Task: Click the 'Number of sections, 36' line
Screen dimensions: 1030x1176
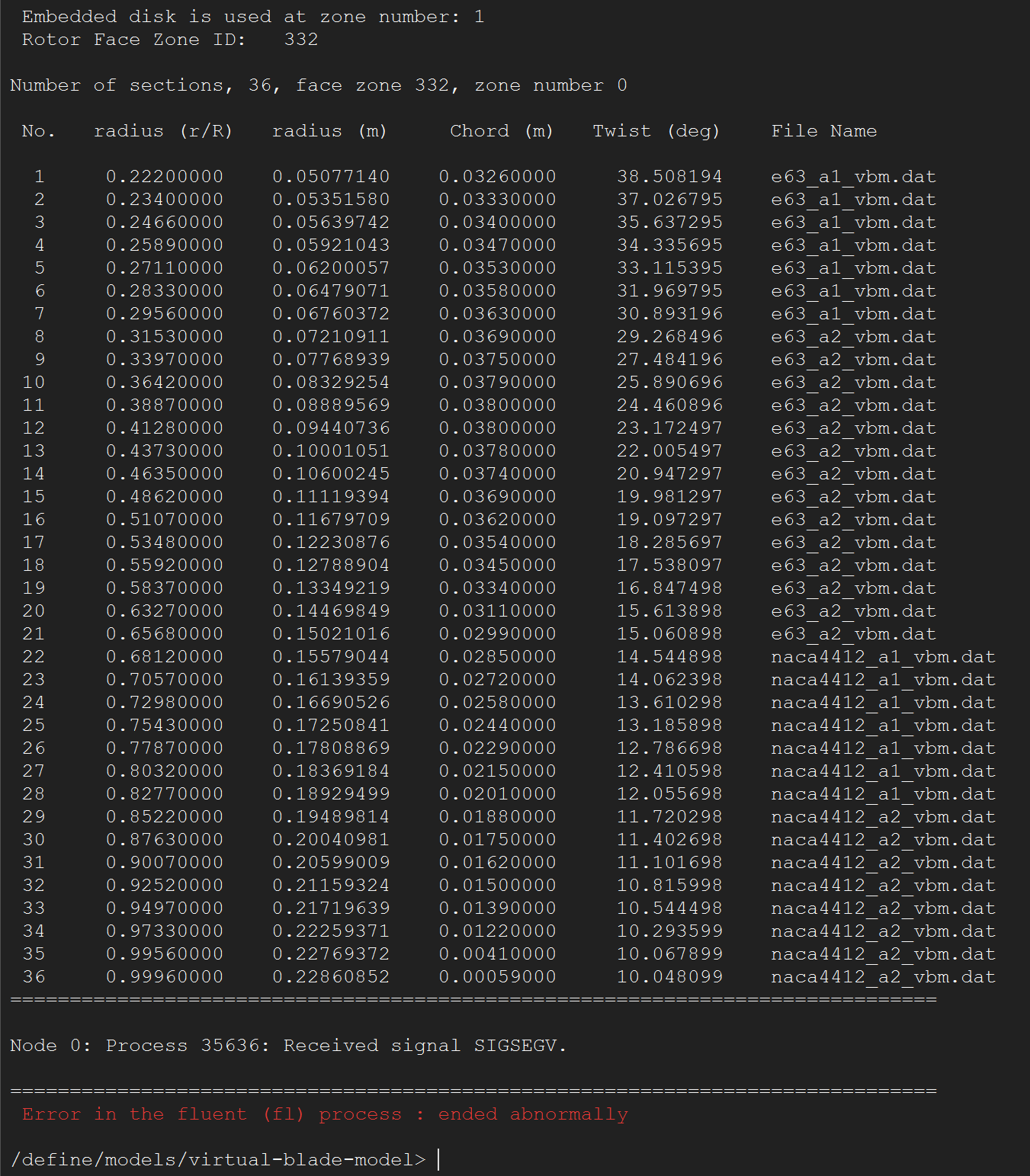Action: 319,85
